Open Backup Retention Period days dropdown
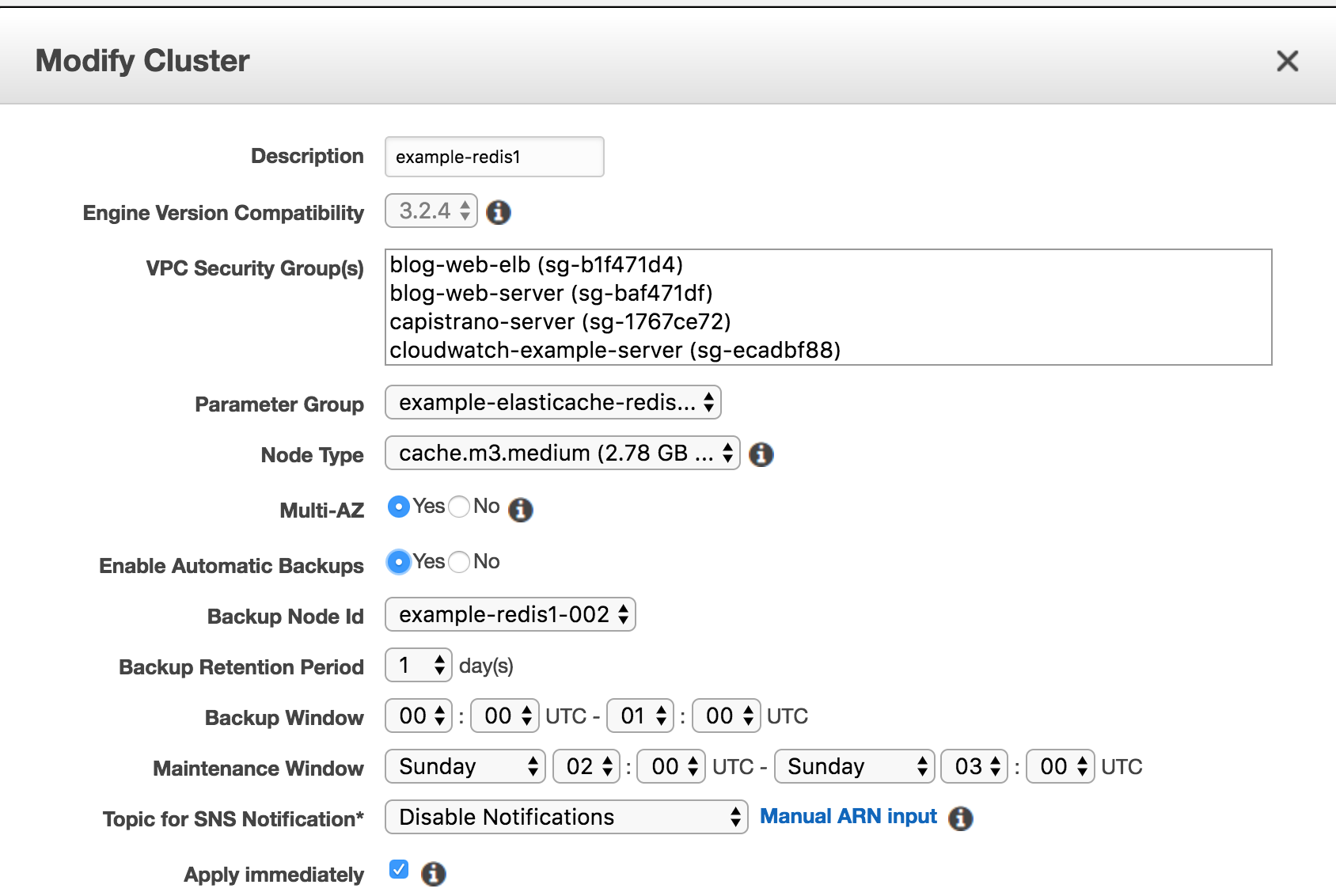Viewport: 1336px width, 896px height. (419, 665)
